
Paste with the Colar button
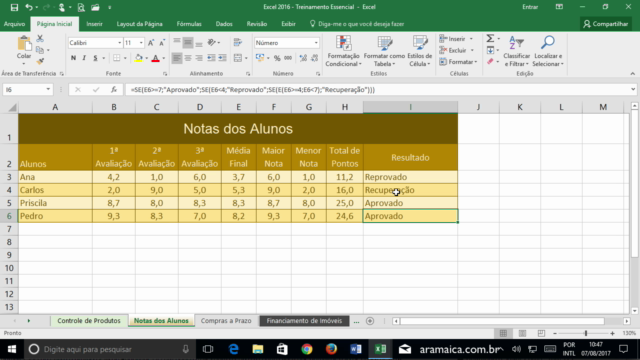tap(24, 50)
